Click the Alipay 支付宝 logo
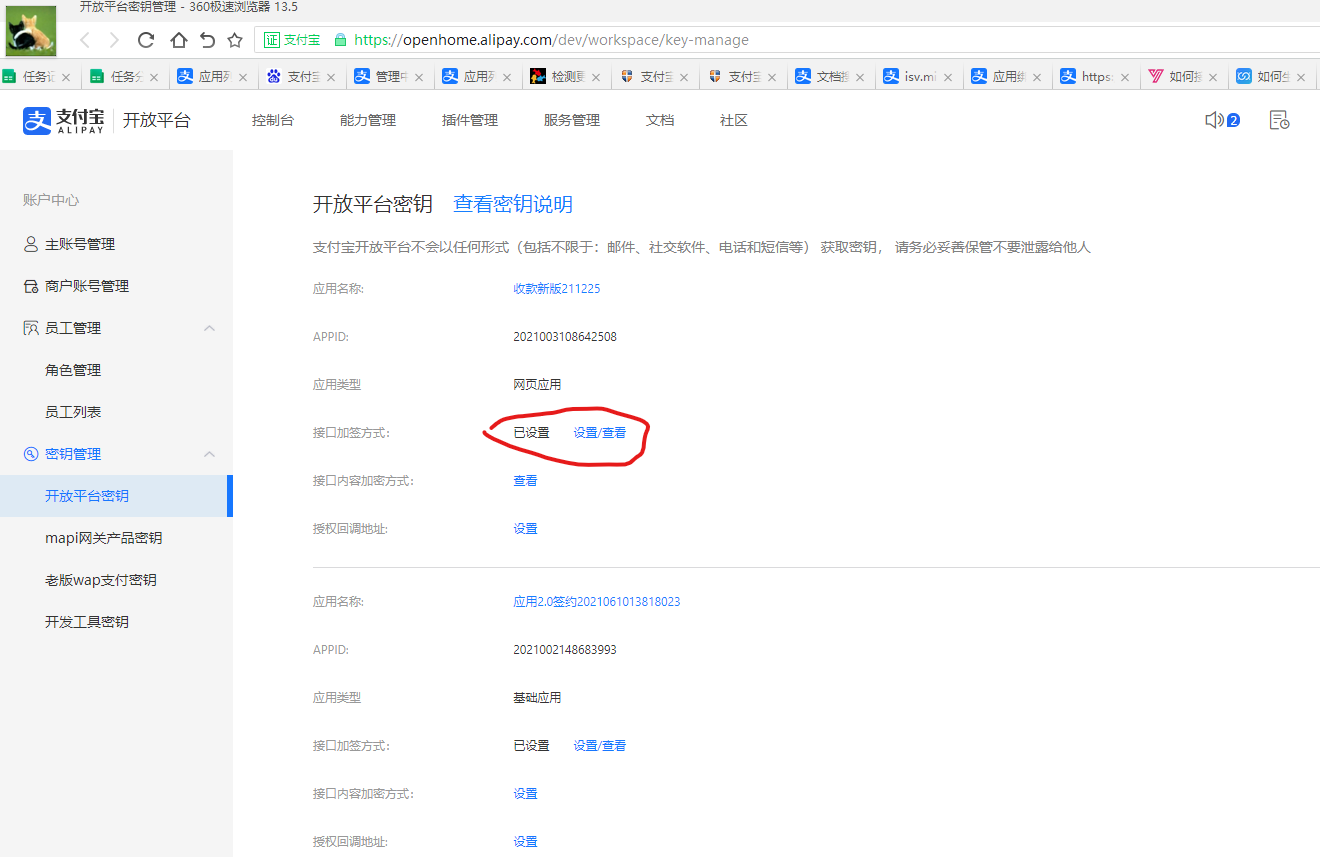Image resolution: width=1320 pixels, height=857 pixels. tap(64, 120)
